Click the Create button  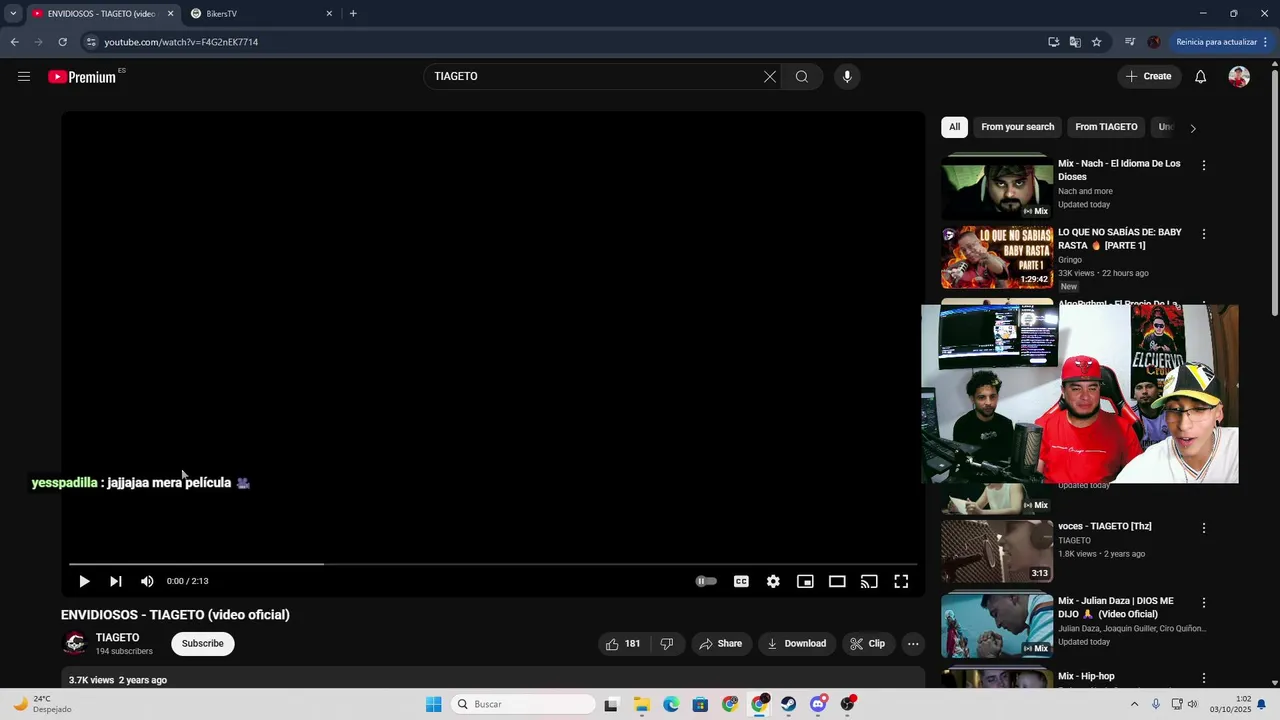coord(1149,77)
